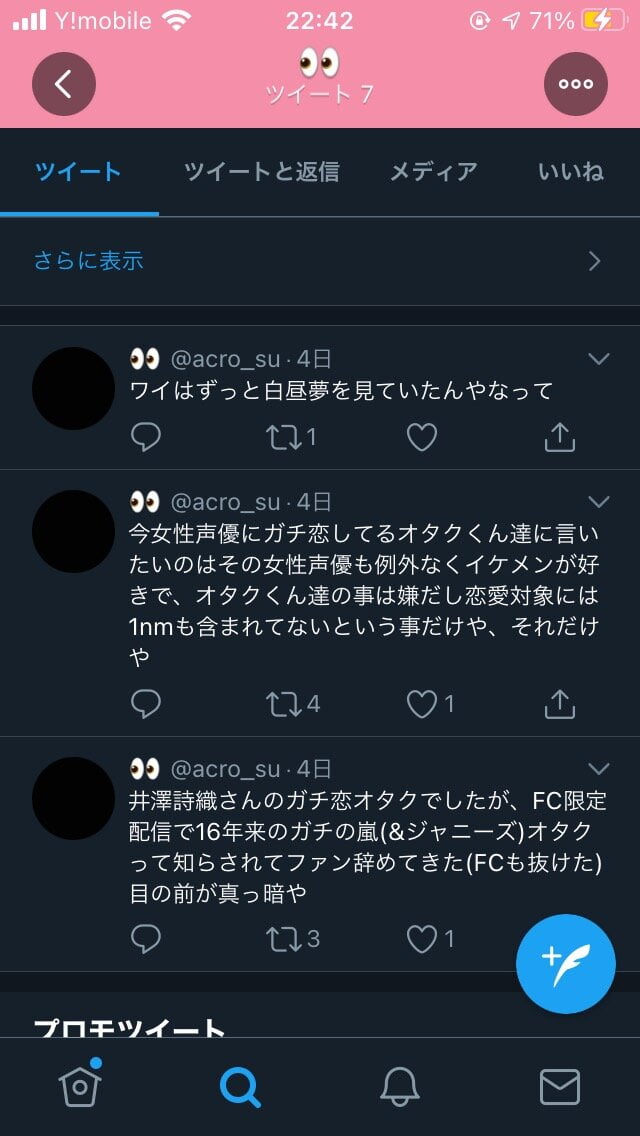
Task: Tap the compose new tweet button
Action: [x=566, y=964]
